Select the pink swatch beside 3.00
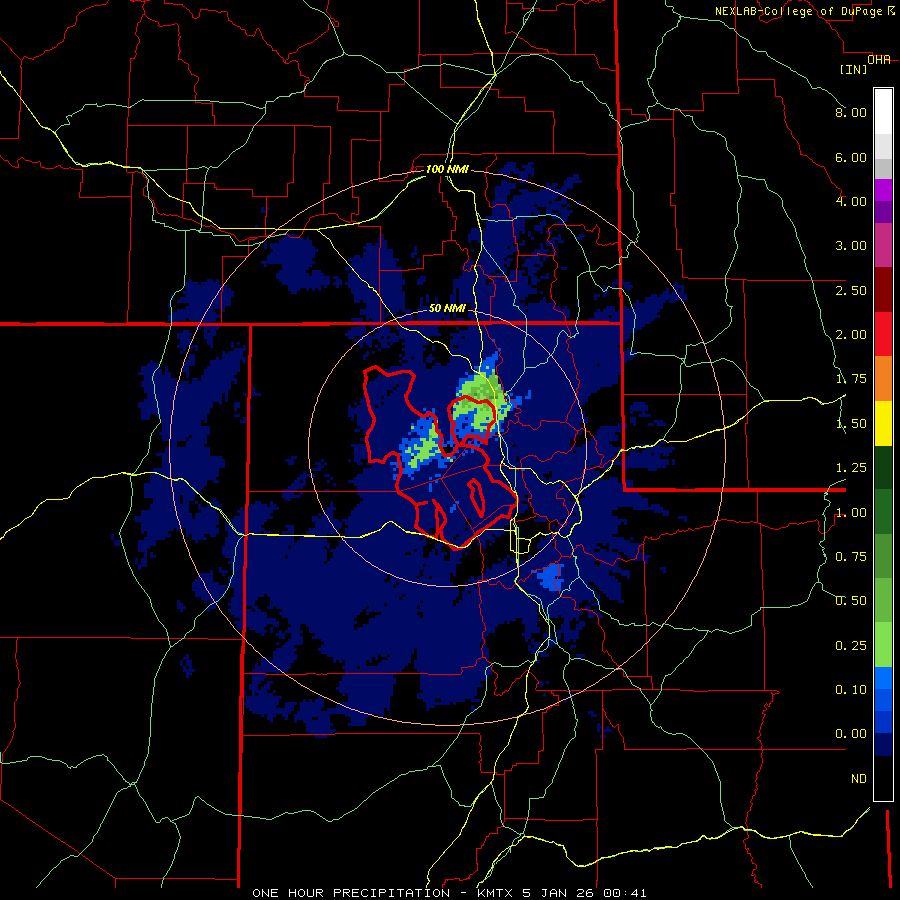900x900 pixels. 883,246
